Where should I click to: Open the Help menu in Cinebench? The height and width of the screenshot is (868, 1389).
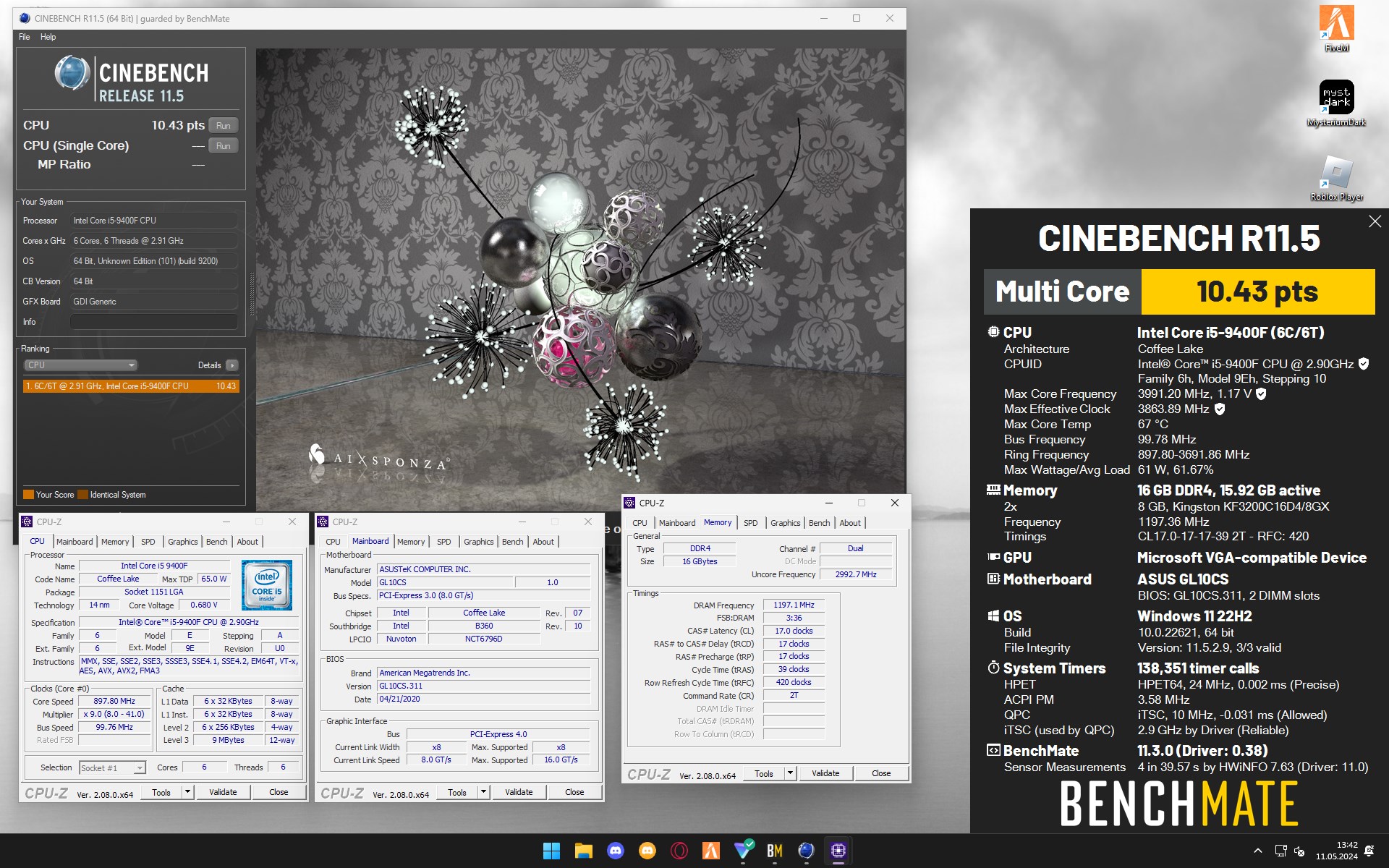pyautogui.click(x=48, y=37)
